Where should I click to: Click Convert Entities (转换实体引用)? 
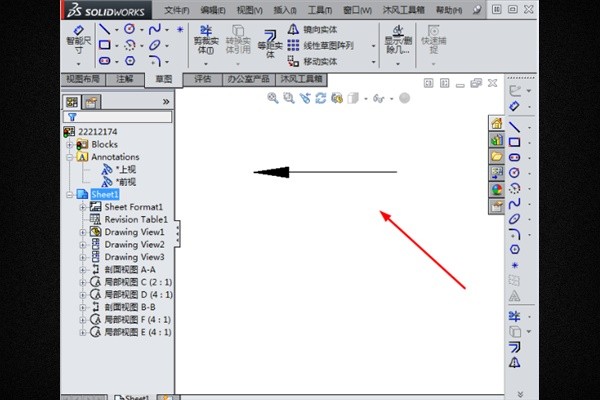coord(238,40)
